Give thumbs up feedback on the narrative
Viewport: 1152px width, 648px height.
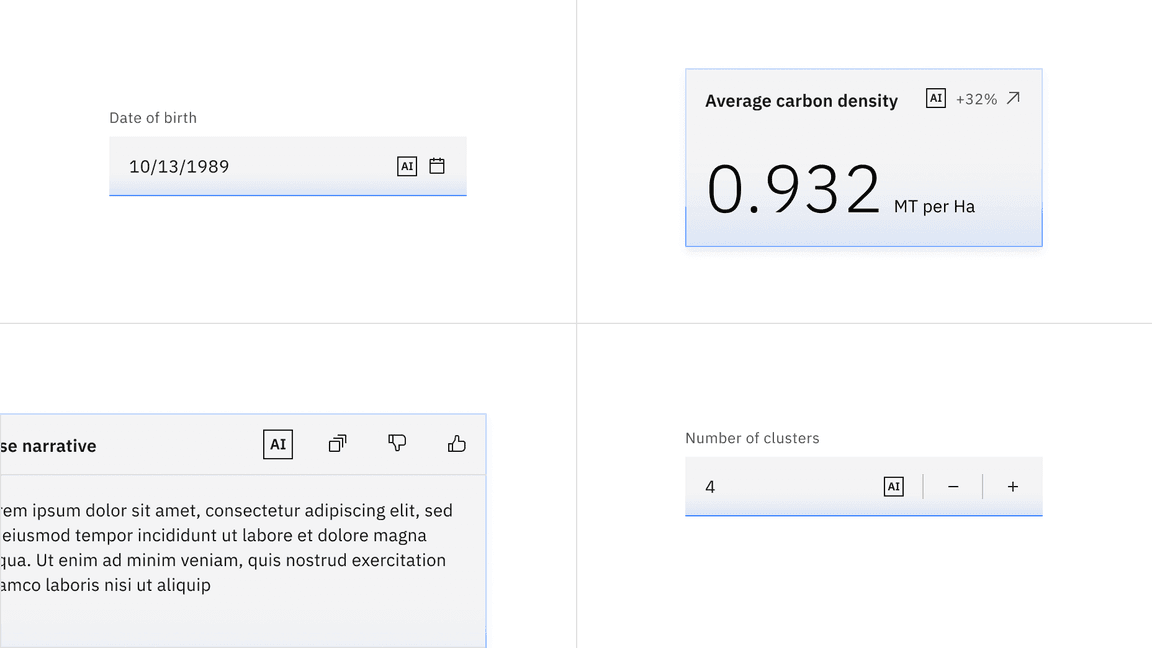[456, 443]
